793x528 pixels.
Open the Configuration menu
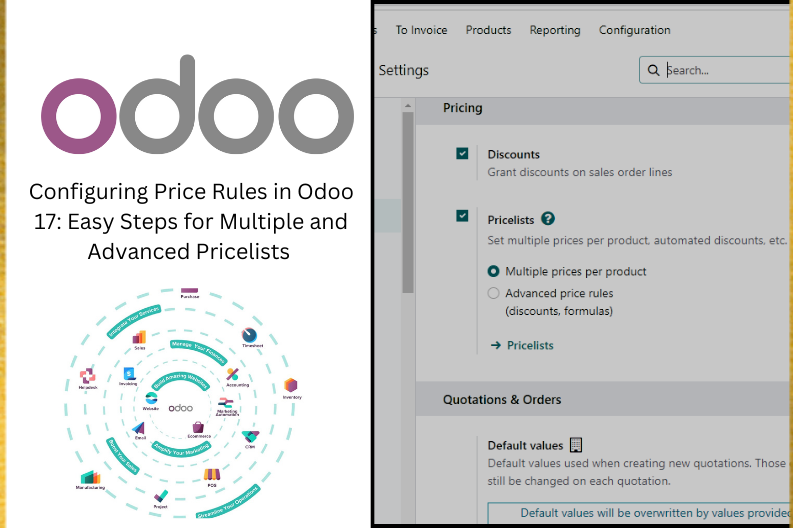point(635,30)
